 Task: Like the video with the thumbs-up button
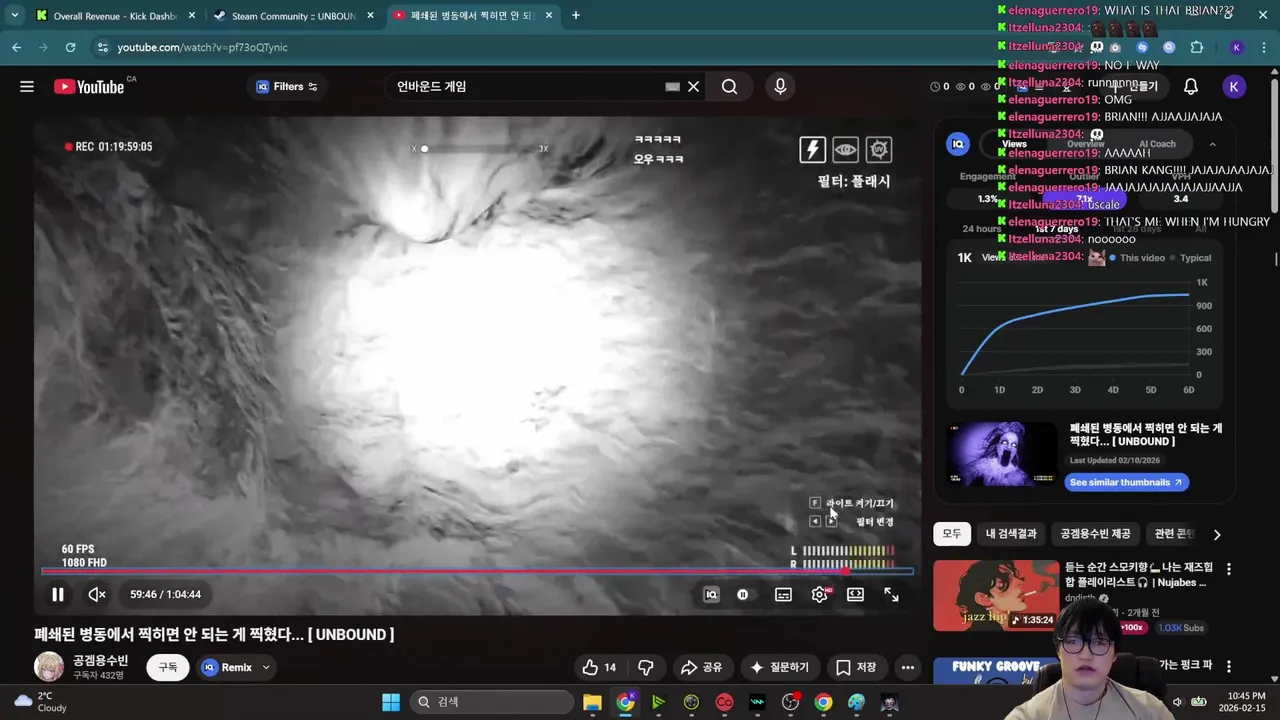pos(599,667)
